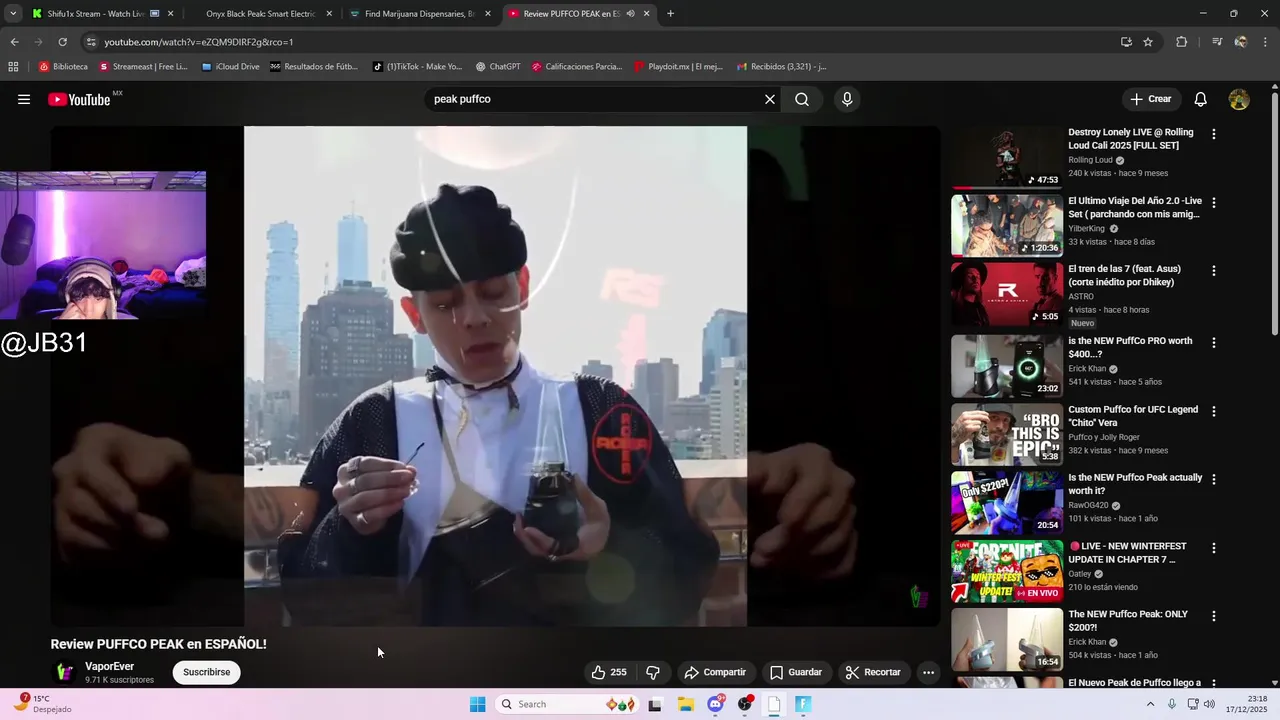1280x720 pixels.
Task: Share the video via Compartir
Action: coord(715,672)
